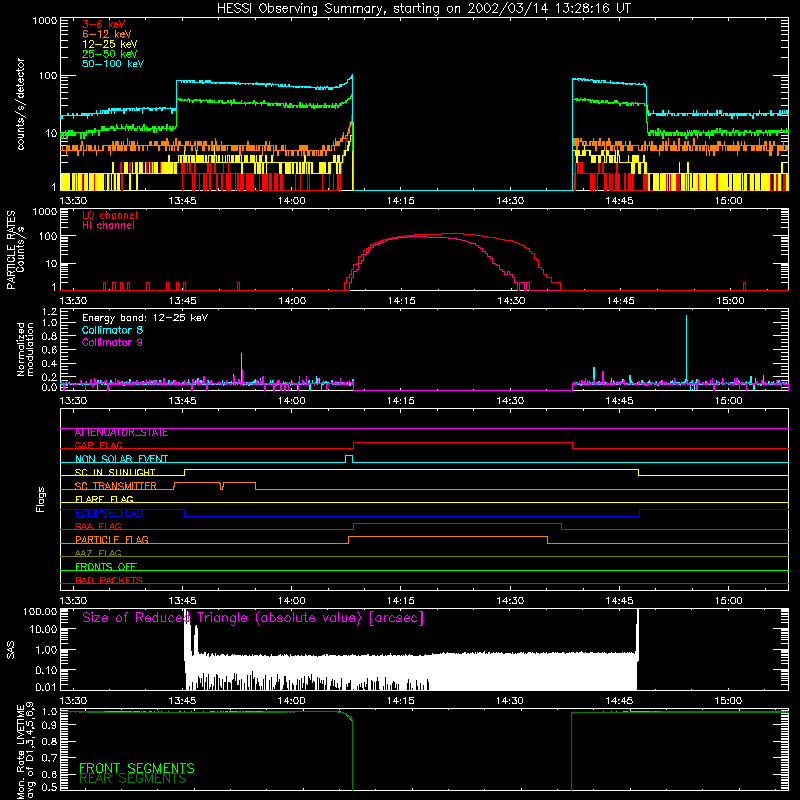Image resolution: width=800 pixels, height=800 pixels.
Task: Click the SAA_FLAG label
Action: point(98,526)
